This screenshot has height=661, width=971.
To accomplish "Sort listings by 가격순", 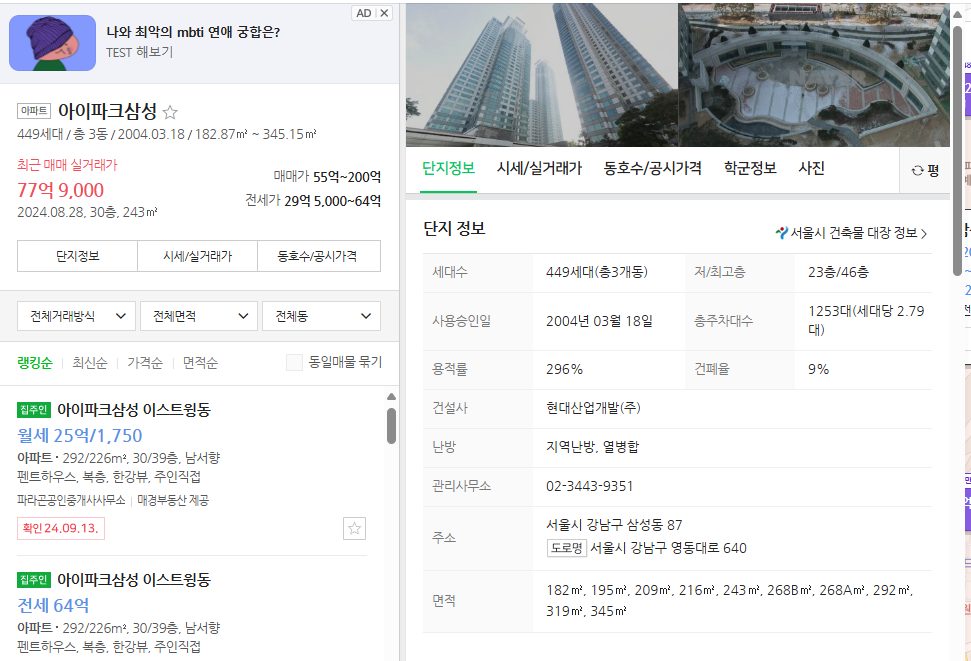I will pos(145,363).
